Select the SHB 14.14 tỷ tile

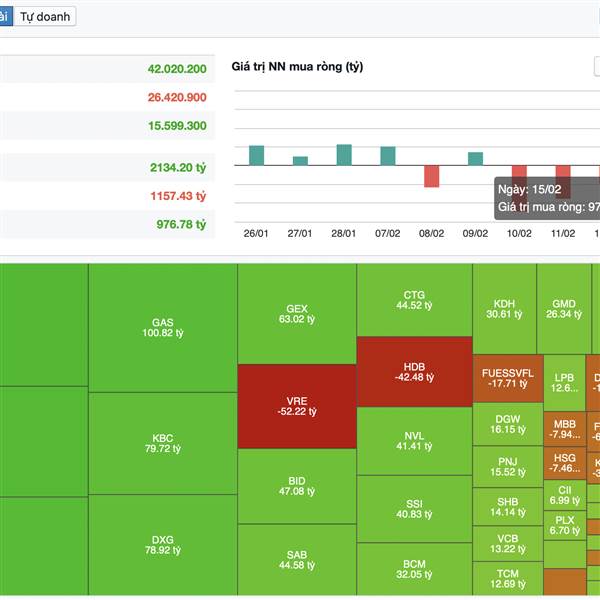(508, 507)
